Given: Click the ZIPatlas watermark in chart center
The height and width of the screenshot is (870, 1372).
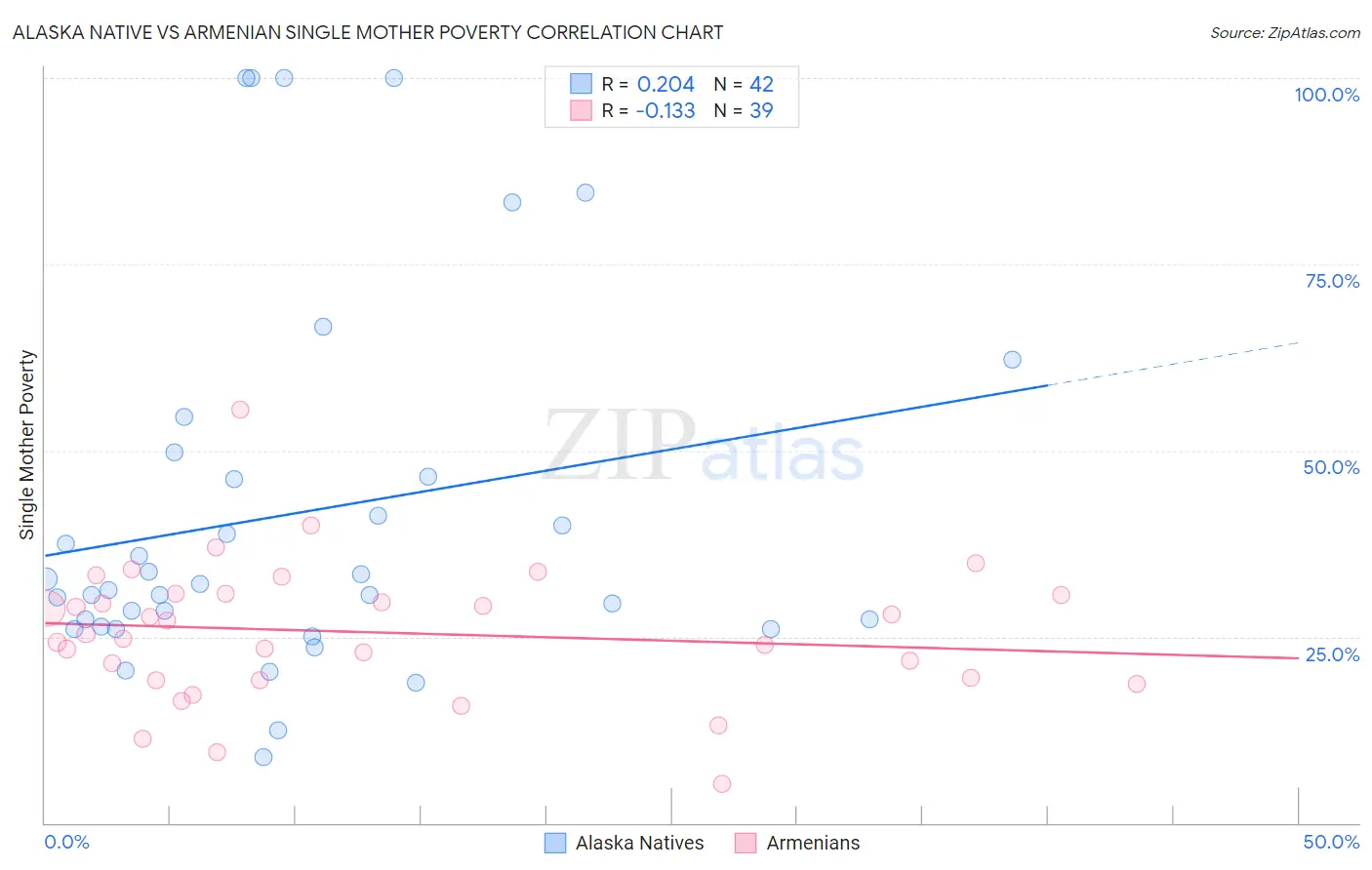Looking at the screenshot, I should pos(704,446).
